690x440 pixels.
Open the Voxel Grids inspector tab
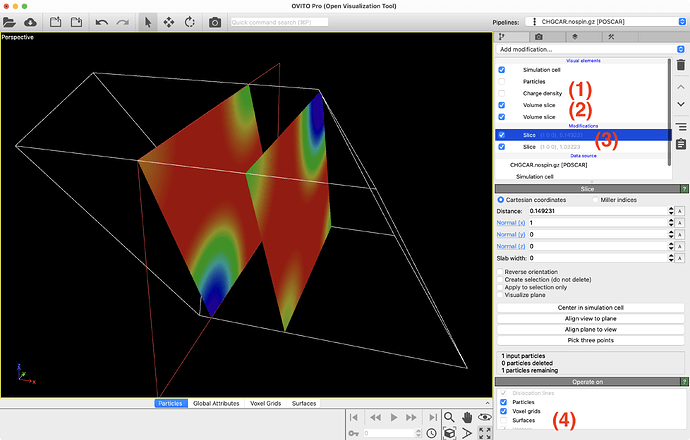pyautogui.click(x=265, y=403)
